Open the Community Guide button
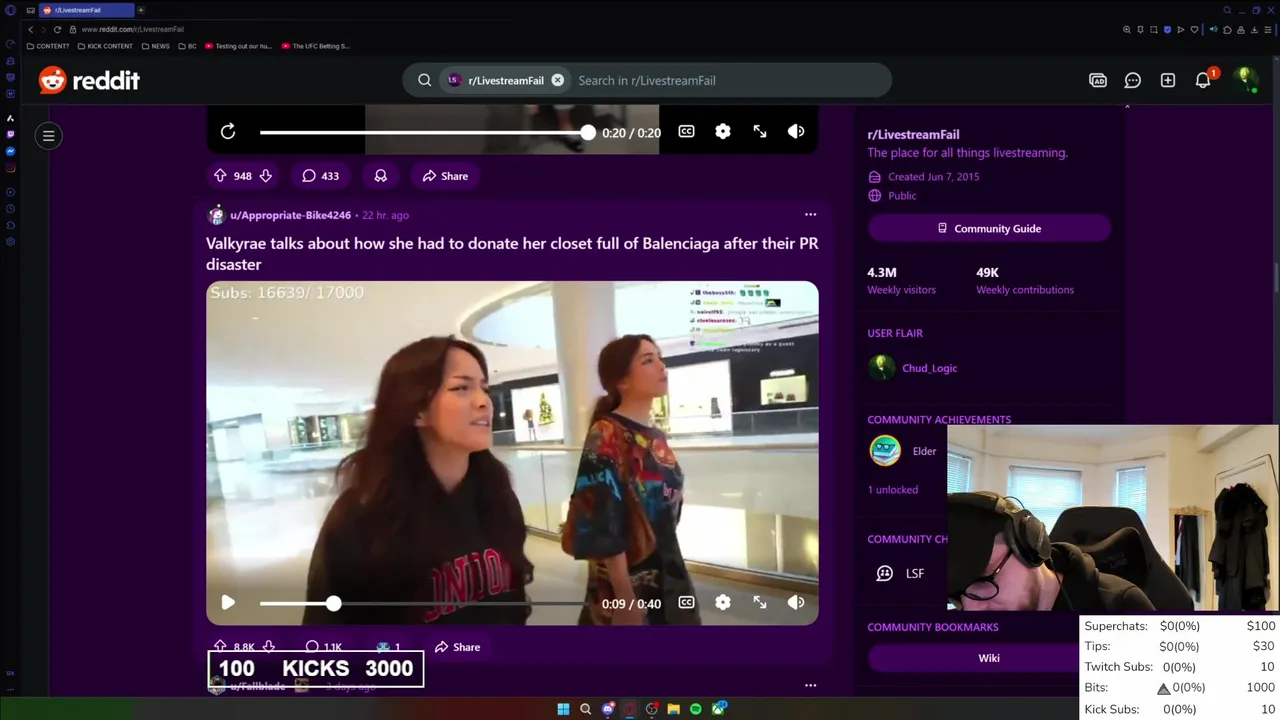1280x720 pixels. pos(989,229)
